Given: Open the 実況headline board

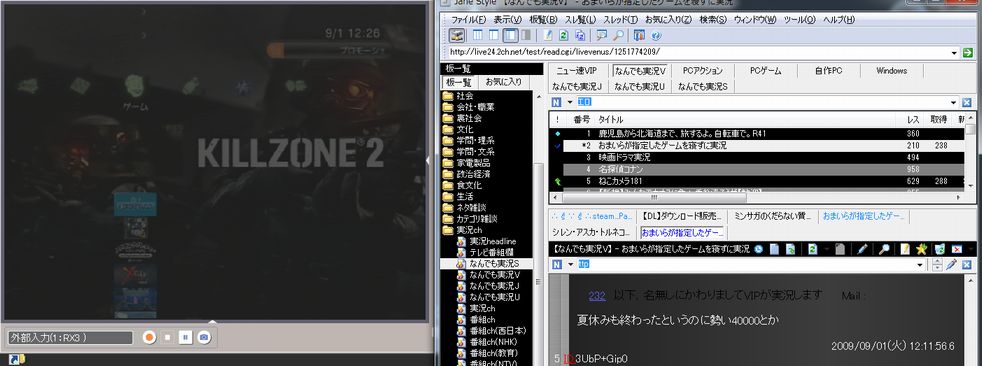Looking at the screenshot, I should 486,241.
